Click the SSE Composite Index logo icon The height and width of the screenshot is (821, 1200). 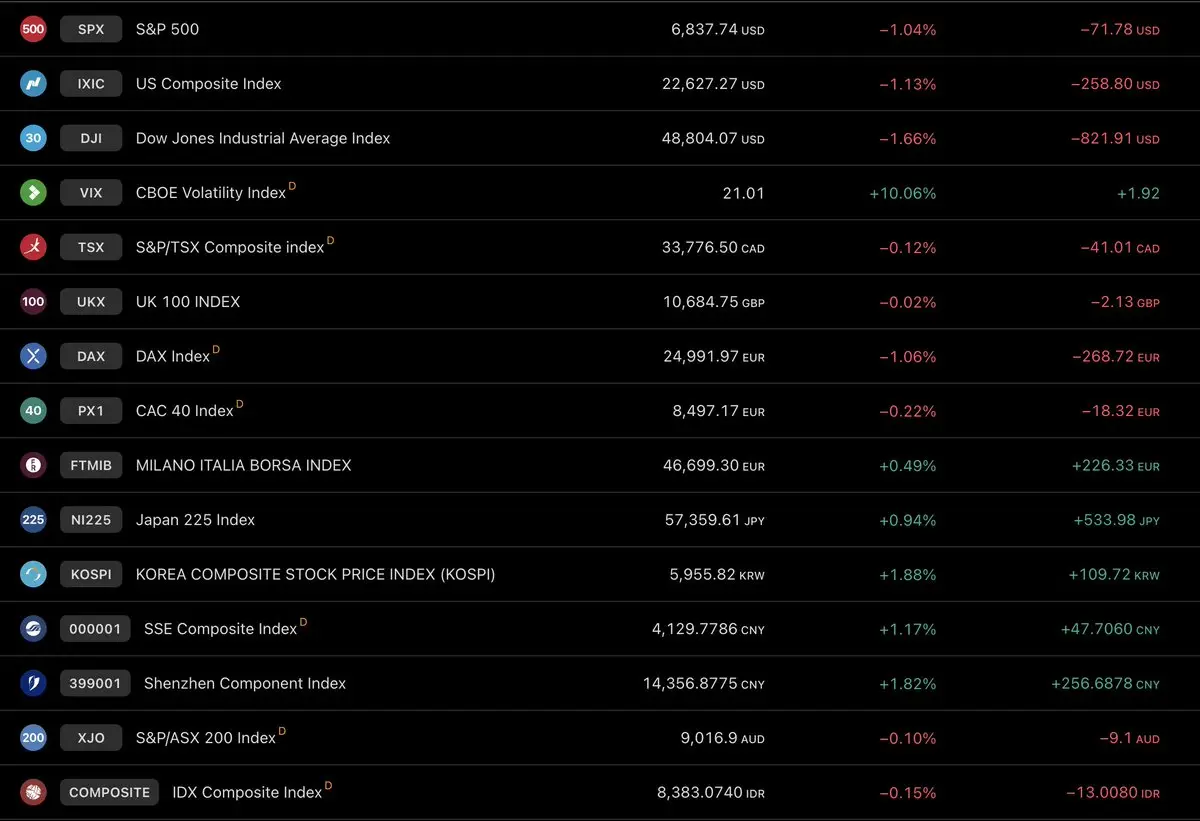(33, 629)
